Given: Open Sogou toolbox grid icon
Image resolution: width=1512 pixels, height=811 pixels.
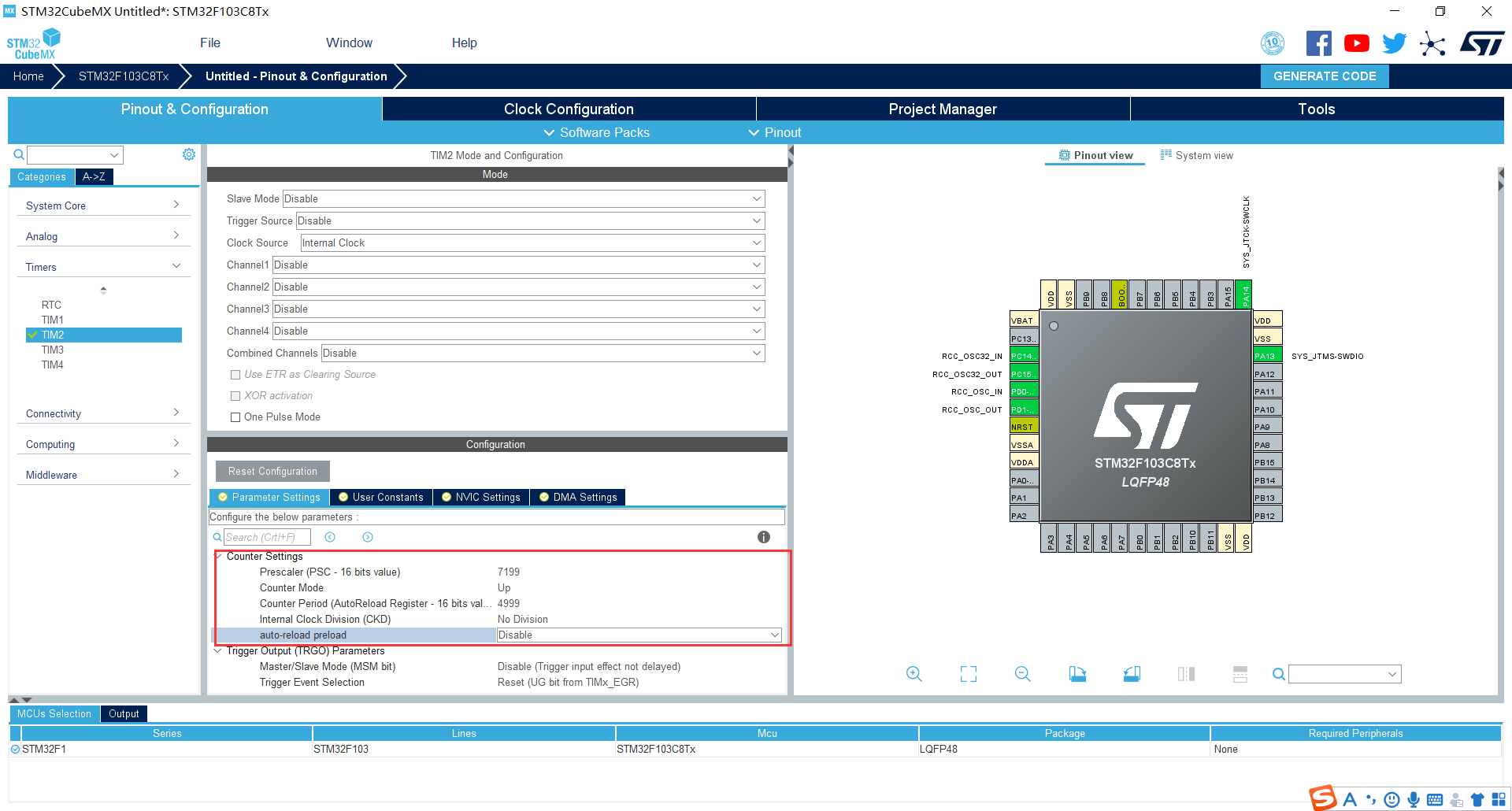Looking at the screenshot, I should click(1499, 800).
